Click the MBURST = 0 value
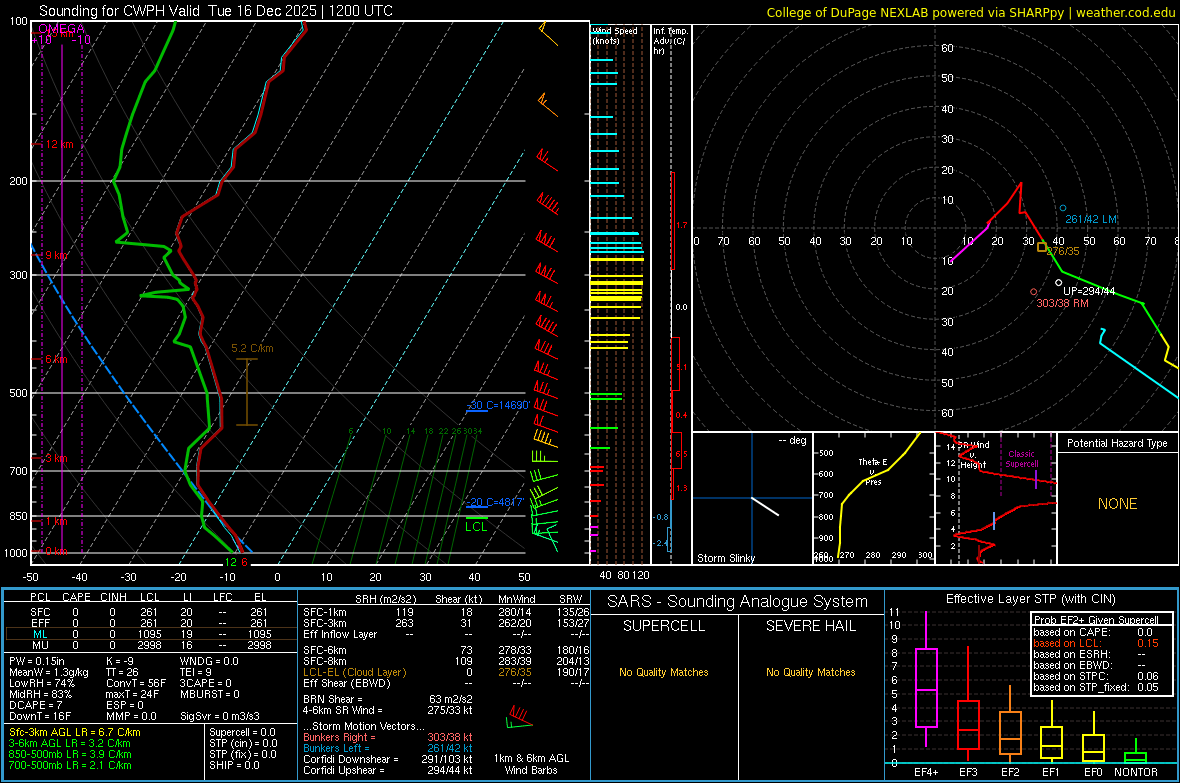The width and height of the screenshot is (1180, 783). (x=209, y=694)
